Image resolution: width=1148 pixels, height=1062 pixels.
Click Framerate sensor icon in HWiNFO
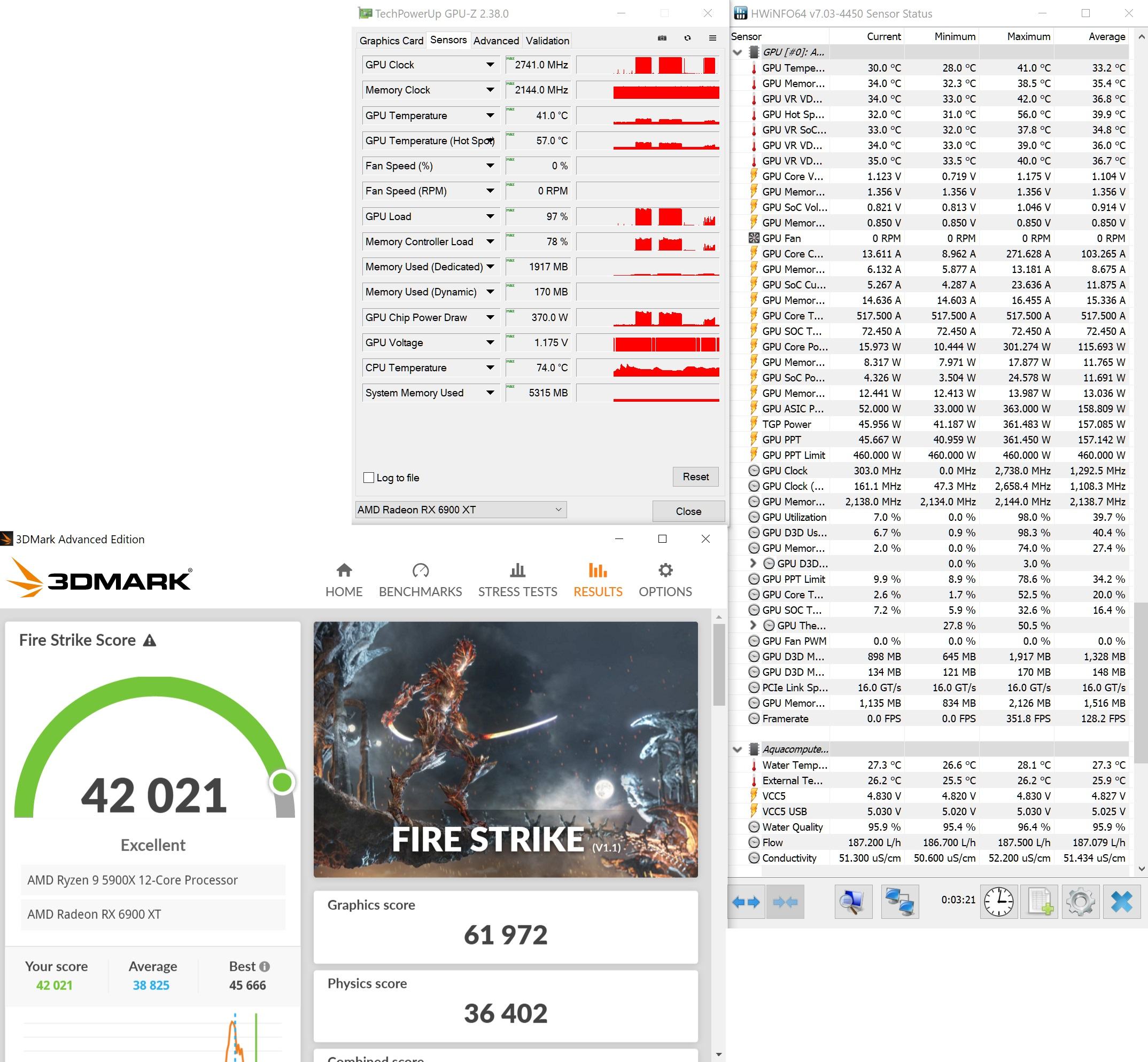(754, 719)
